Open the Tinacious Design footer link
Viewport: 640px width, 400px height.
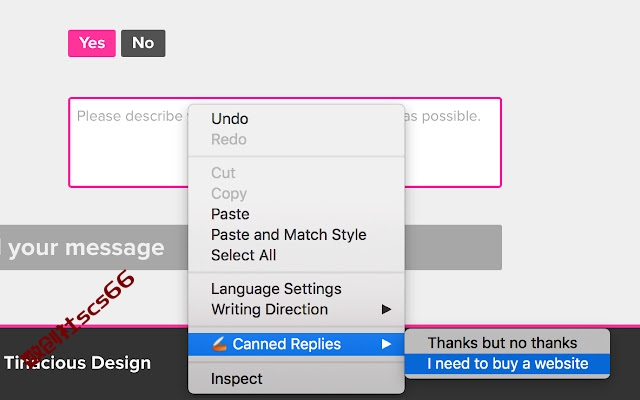pyautogui.click(x=77, y=363)
